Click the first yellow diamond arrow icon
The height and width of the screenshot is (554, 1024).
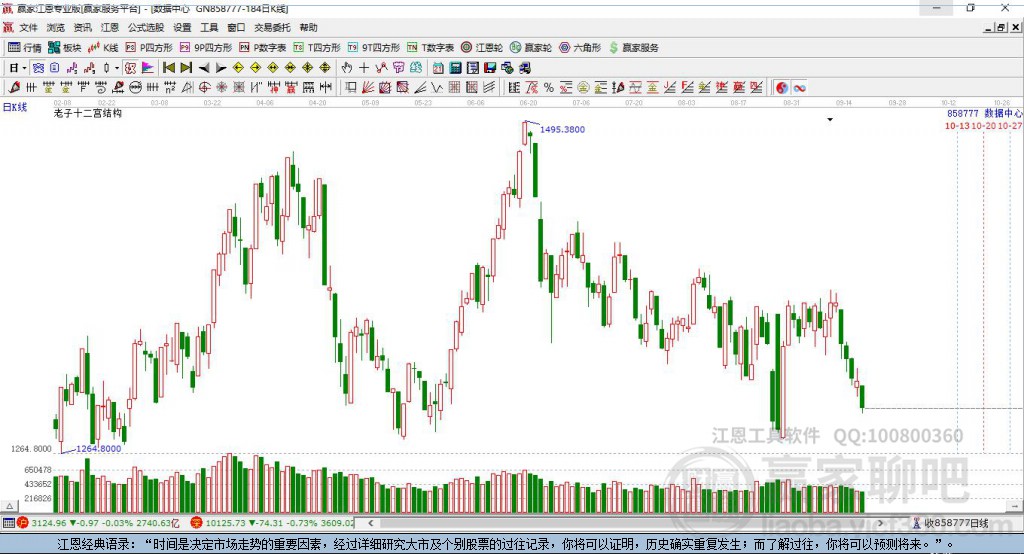point(238,68)
